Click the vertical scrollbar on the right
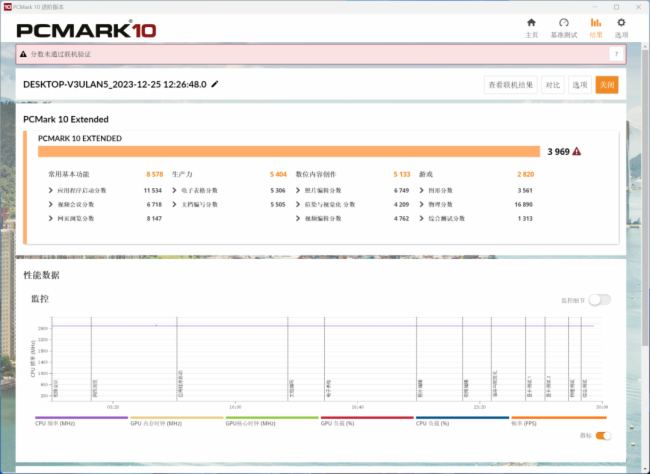This screenshot has height=474, width=650. tap(645, 200)
